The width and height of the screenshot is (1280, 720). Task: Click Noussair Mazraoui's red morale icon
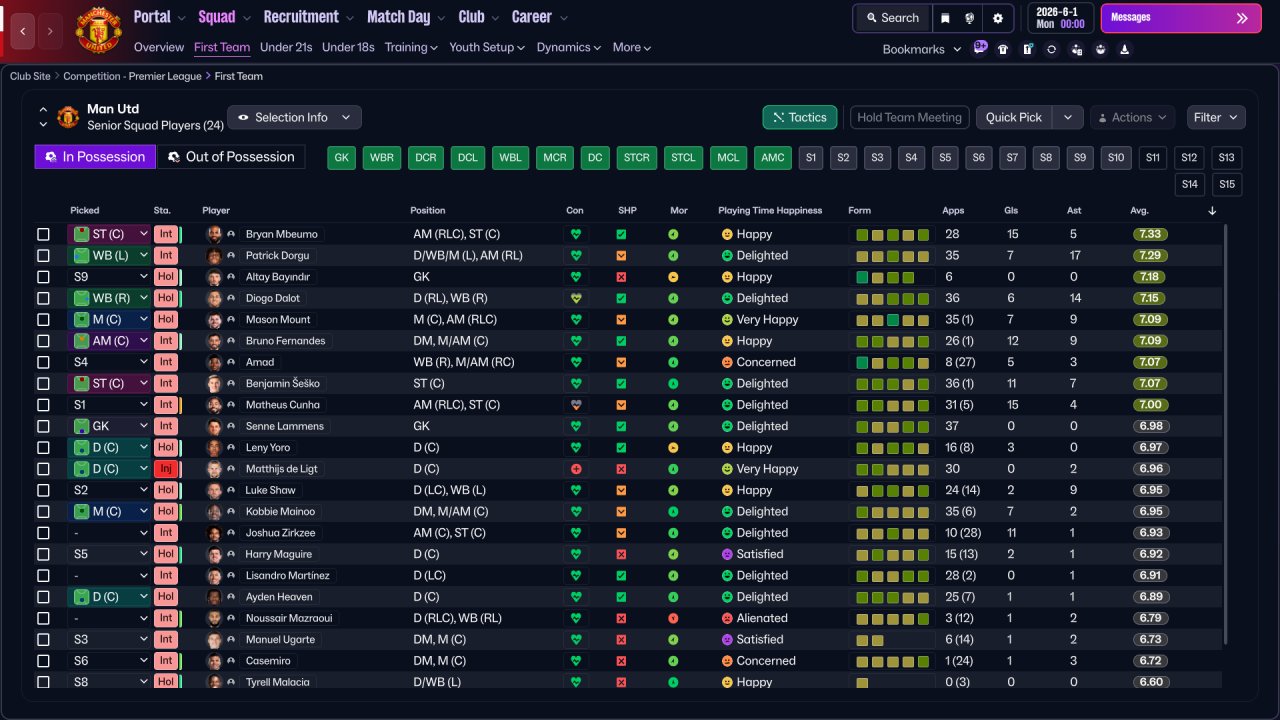(x=673, y=618)
